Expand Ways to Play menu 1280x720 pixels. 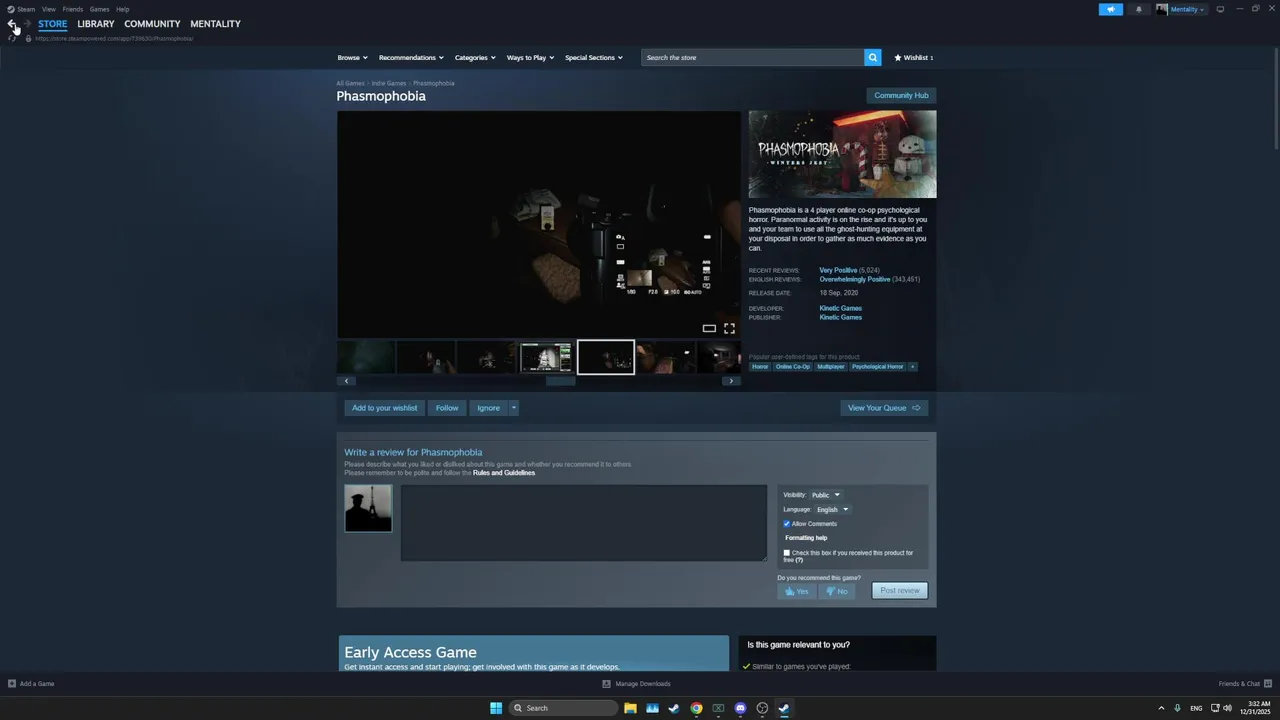point(530,57)
